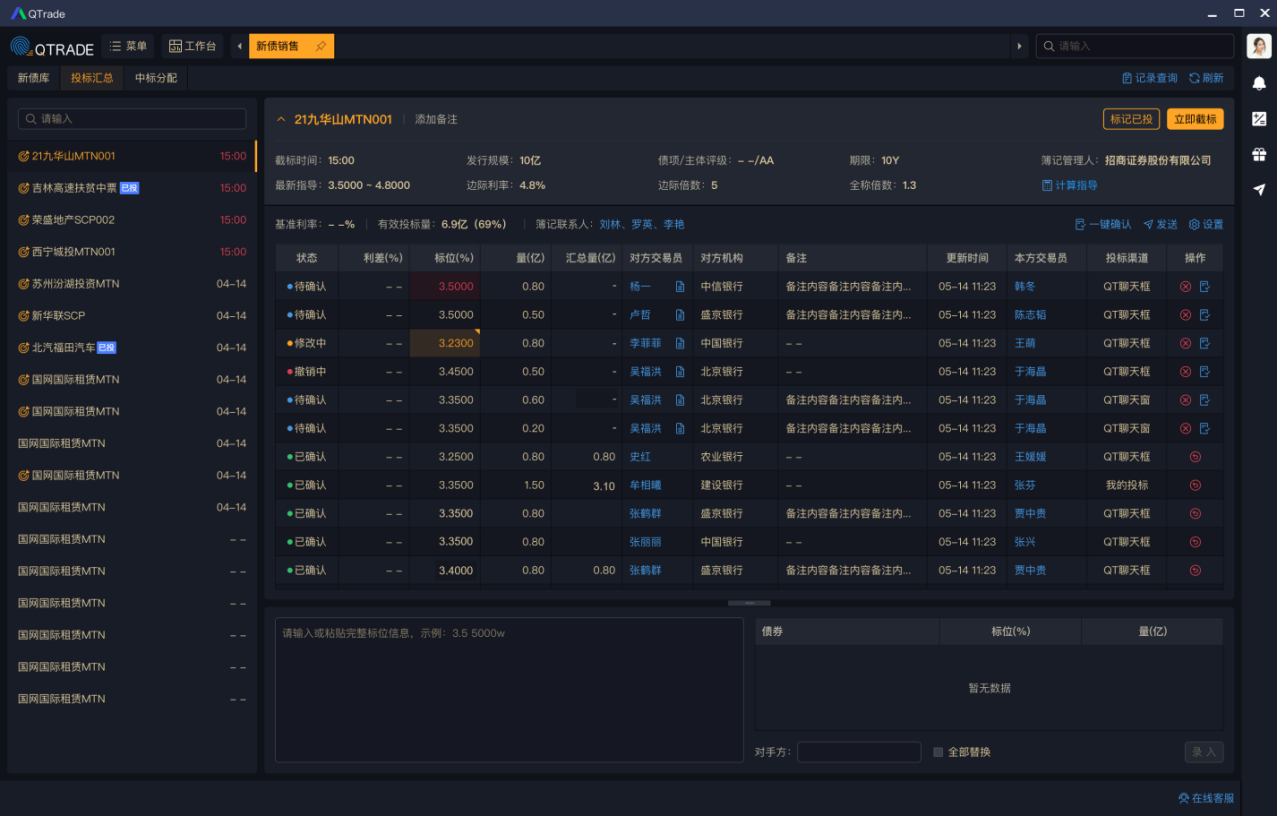Open the notifications bell icon
Image resolution: width=1277 pixels, height=816 pixels.
click(x=1259, y=84)
